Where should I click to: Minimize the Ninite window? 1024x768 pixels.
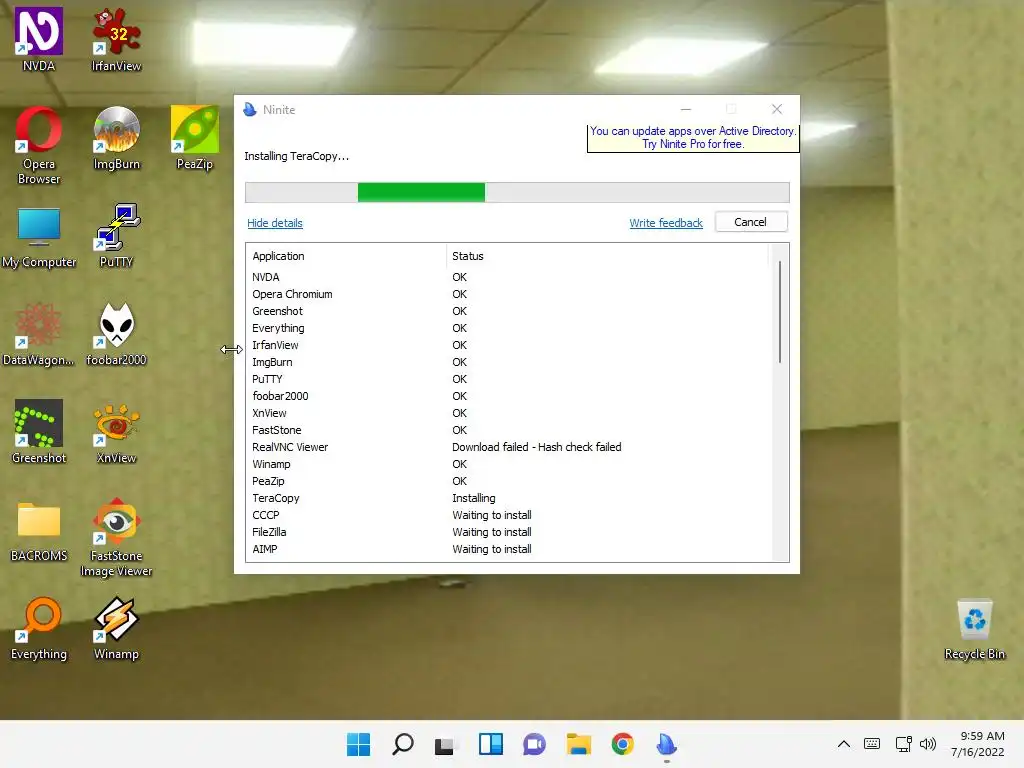coord(686,110)
